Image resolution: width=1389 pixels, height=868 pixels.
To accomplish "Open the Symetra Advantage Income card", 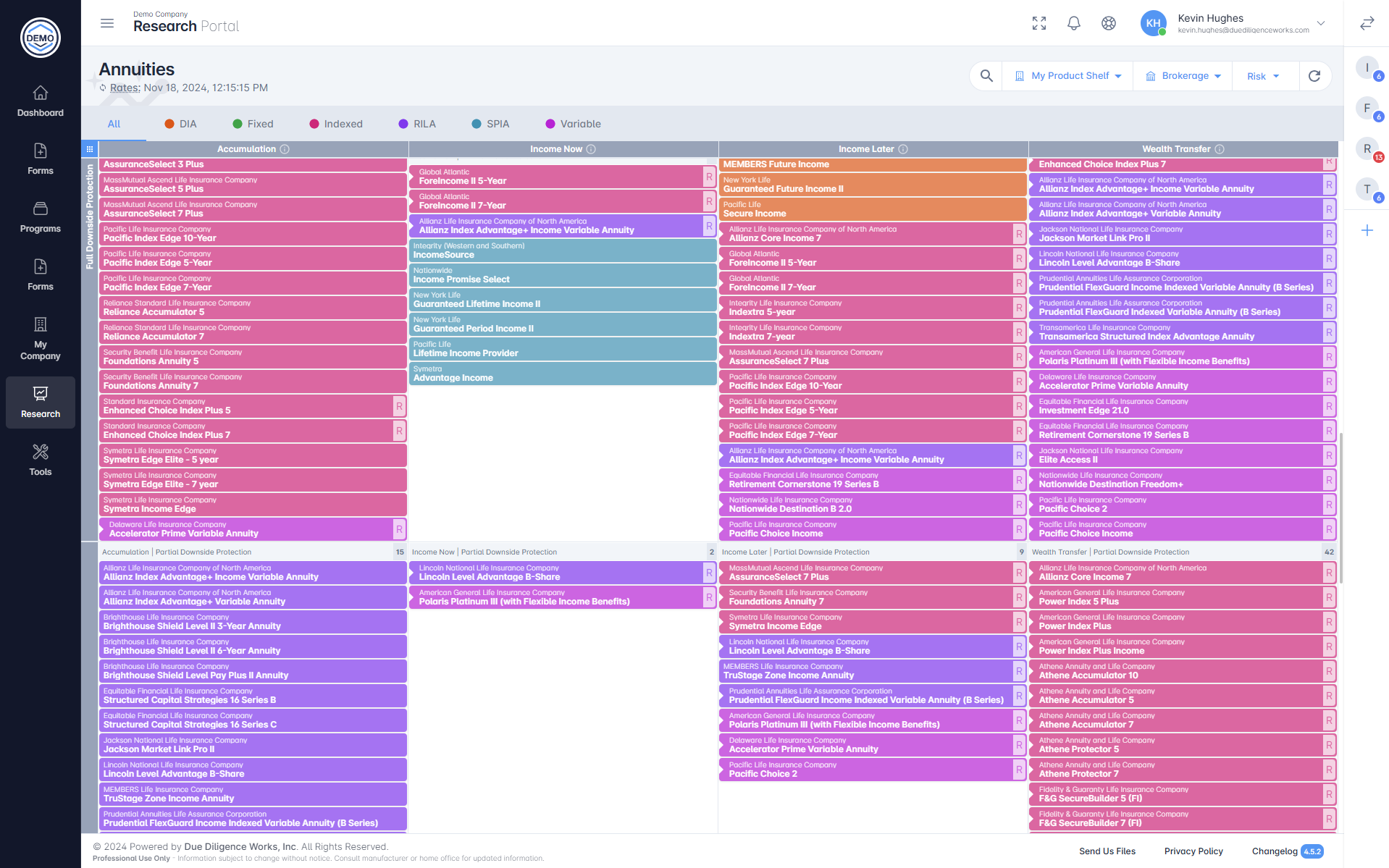I will [x=563, y=374].
